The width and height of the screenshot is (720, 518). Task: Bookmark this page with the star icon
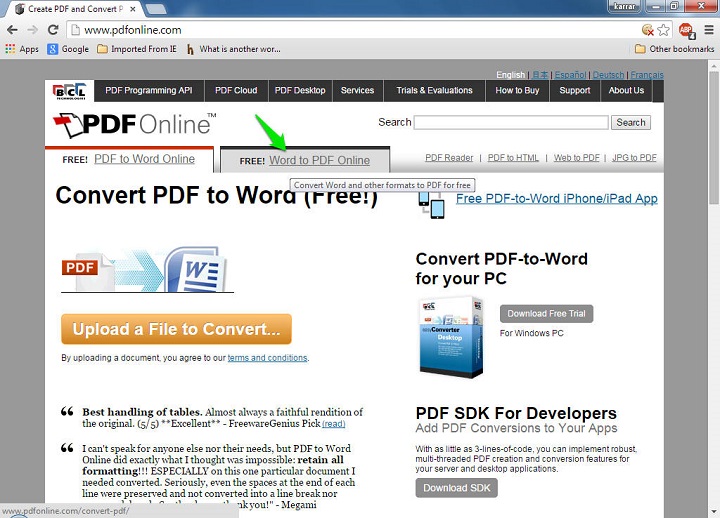663,30
